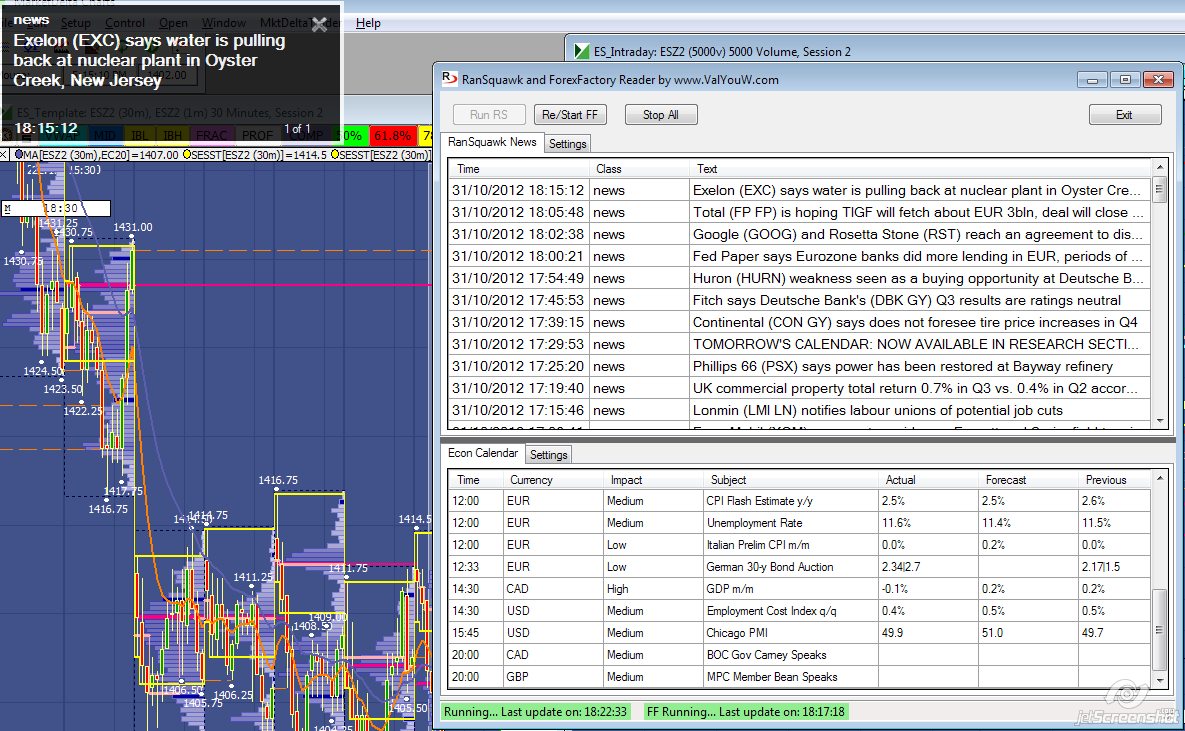
Task: Select the Unemployment Rate calendar row
Action: coord(800,522)
